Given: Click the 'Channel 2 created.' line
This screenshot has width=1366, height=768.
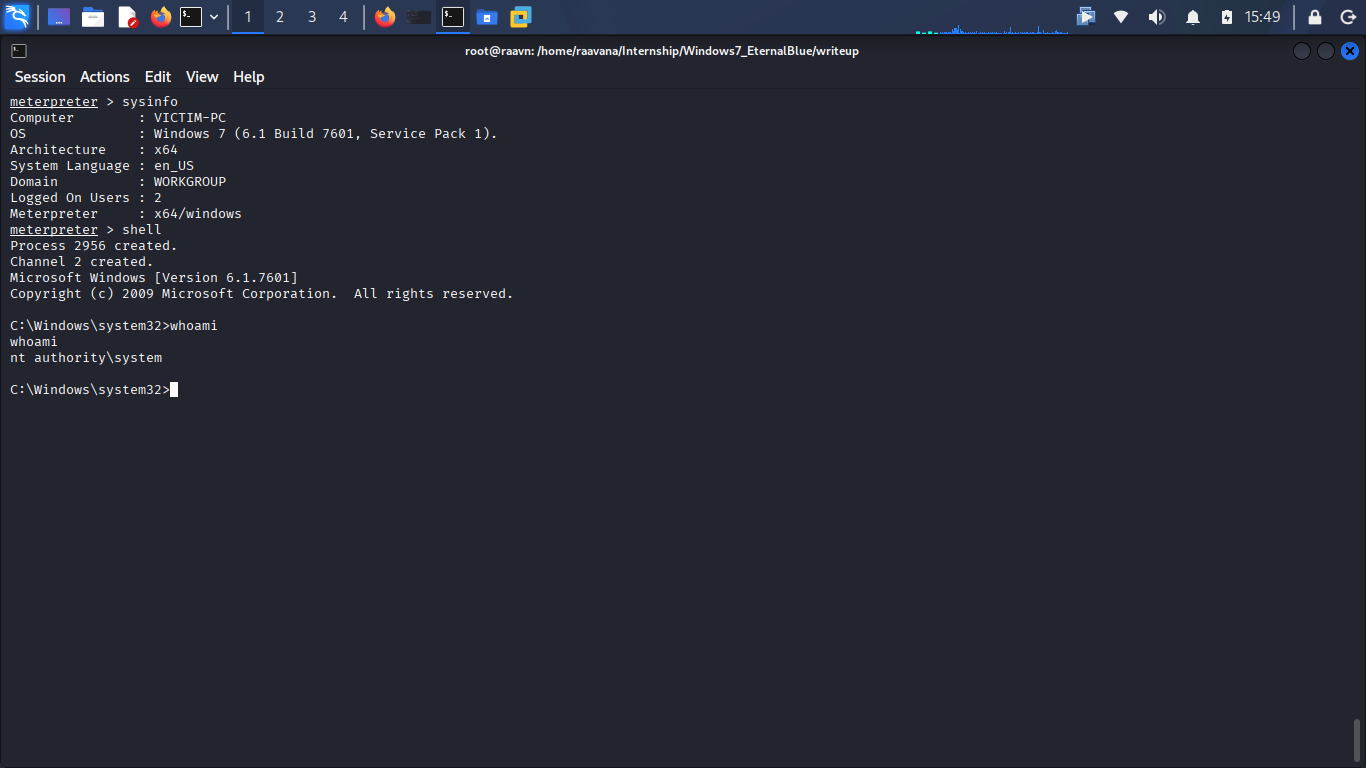Looking at the screenshot, I should [82, 262].
